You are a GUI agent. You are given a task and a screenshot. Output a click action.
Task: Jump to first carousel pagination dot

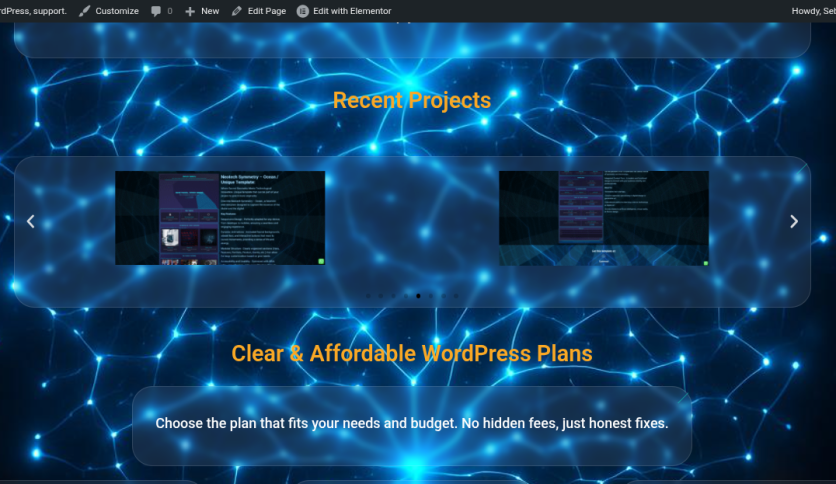point(368,296)
